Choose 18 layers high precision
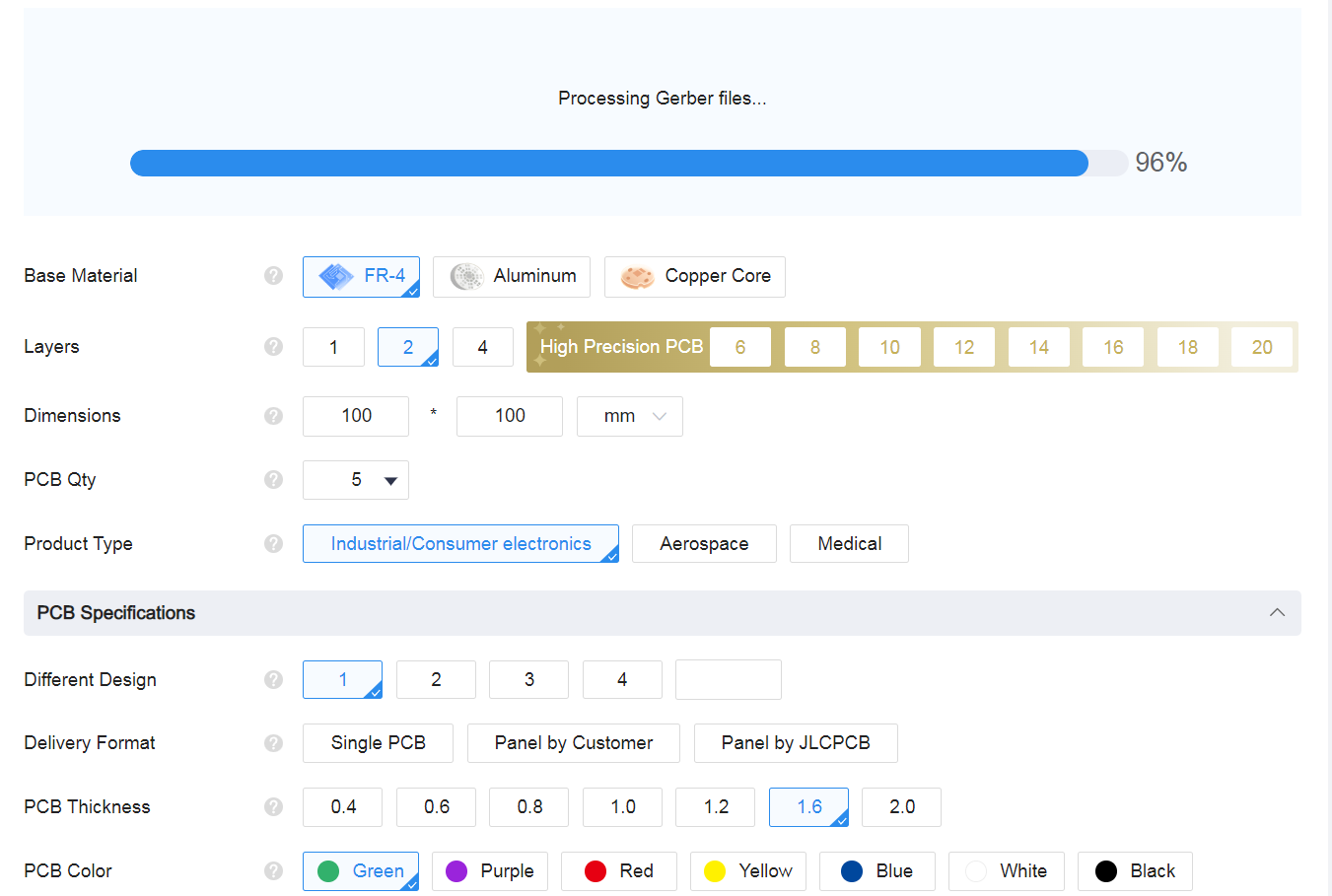Screen dimensions: 1332x896 (1188, 347)
